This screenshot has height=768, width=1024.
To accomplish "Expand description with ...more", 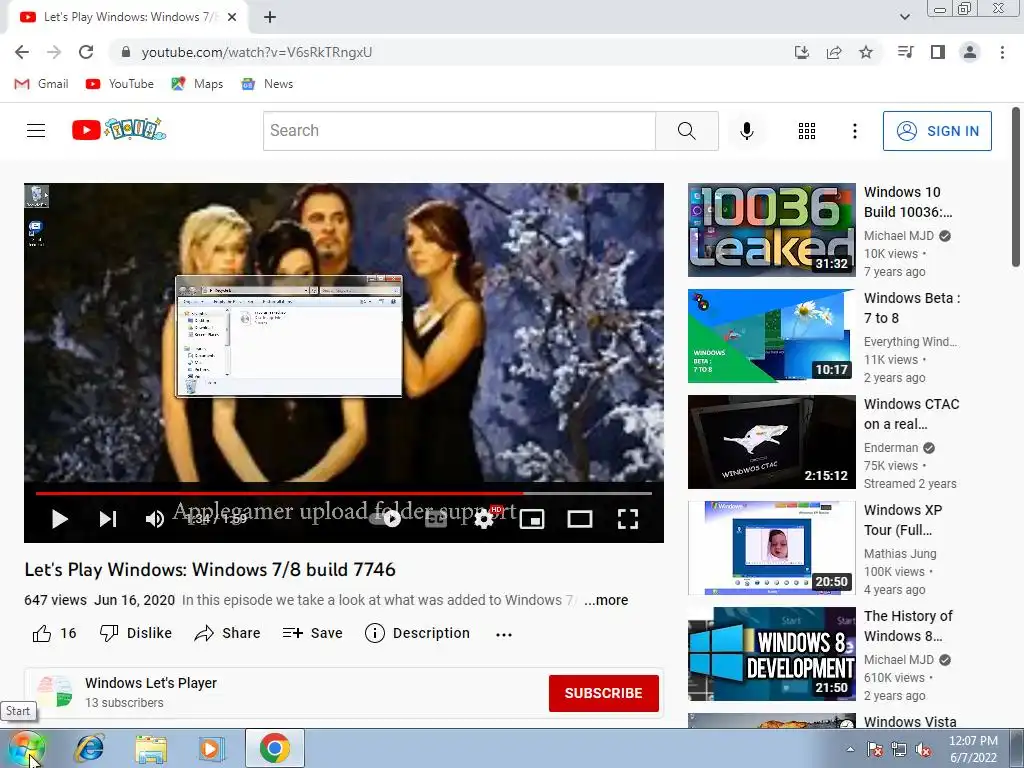I will 606,600.
